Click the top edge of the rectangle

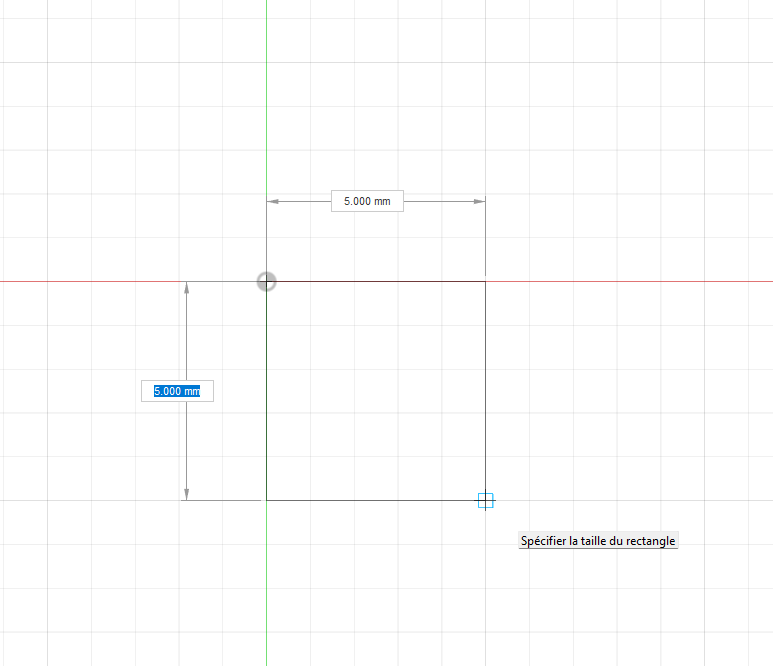[375, 281]
